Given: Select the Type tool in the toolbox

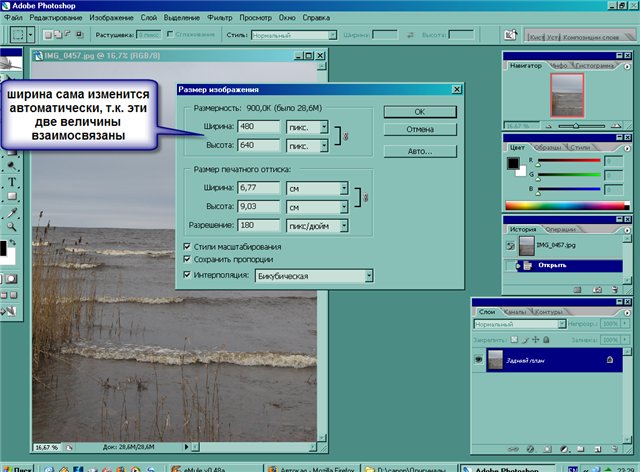Looking at the screenshot, I should [10, 181].
